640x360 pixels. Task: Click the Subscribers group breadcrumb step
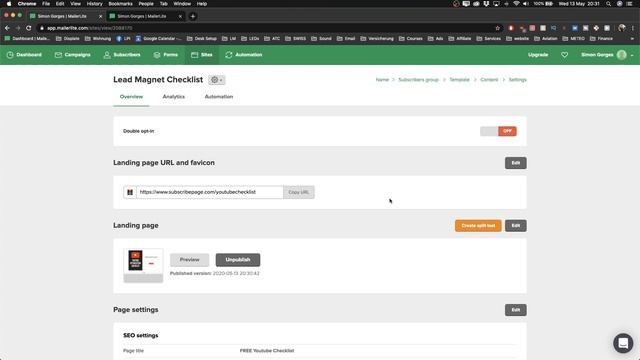(x=418, y=80)
